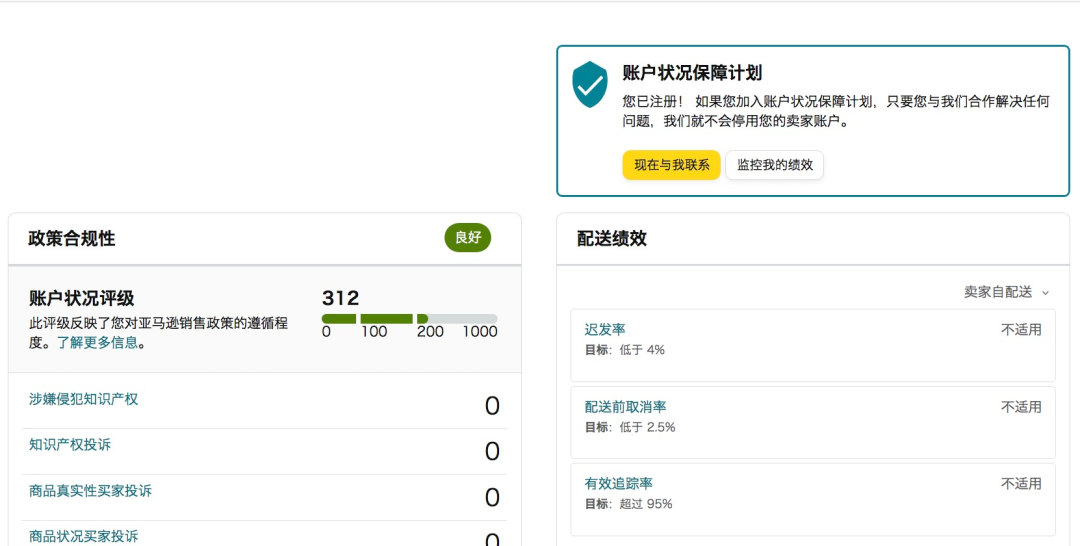Click the shield checkmark icon
Viewport: 1080px width, 546px height.
(x=590, y=84)
